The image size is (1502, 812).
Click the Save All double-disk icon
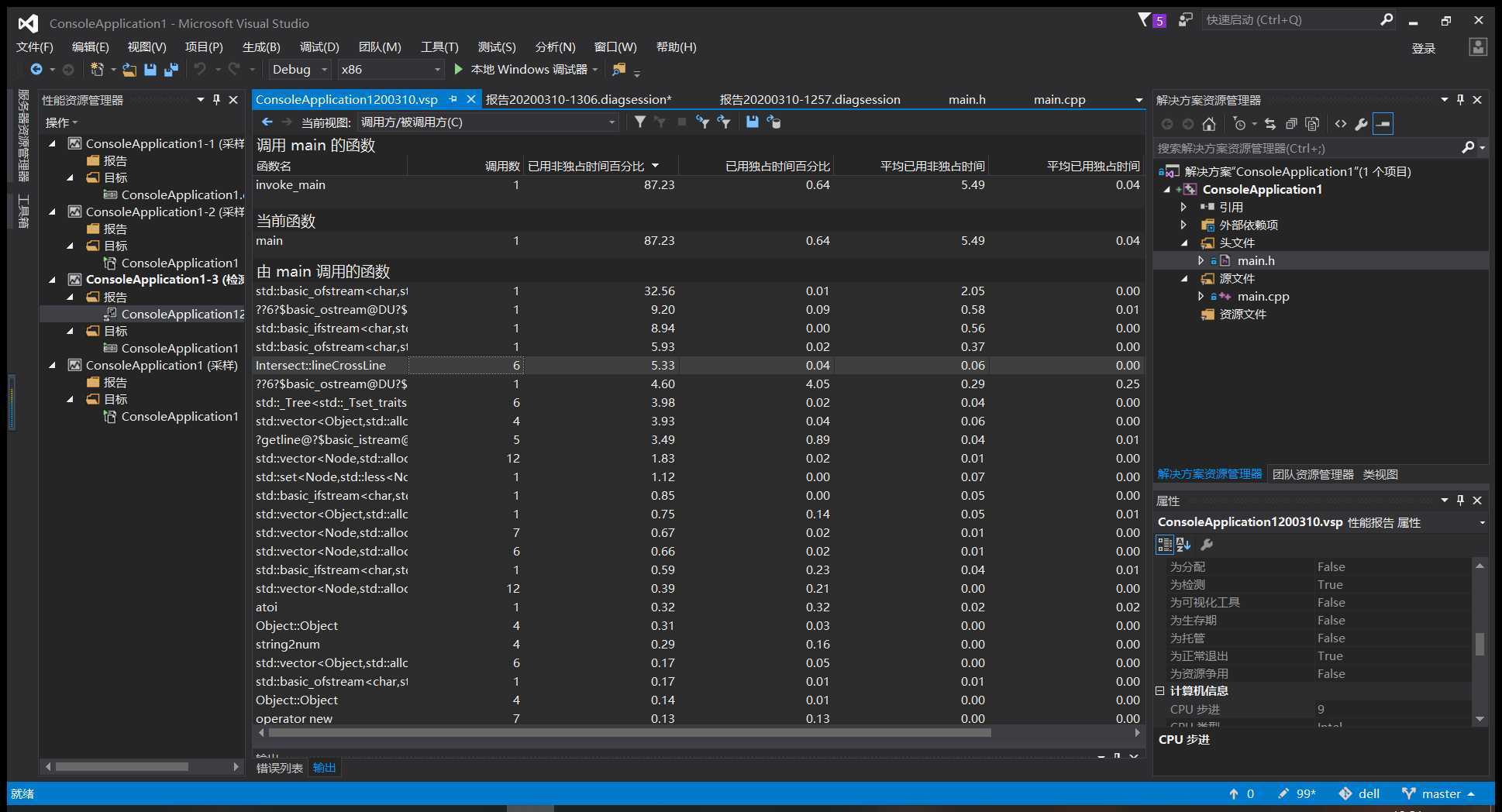tap(171, 70)
